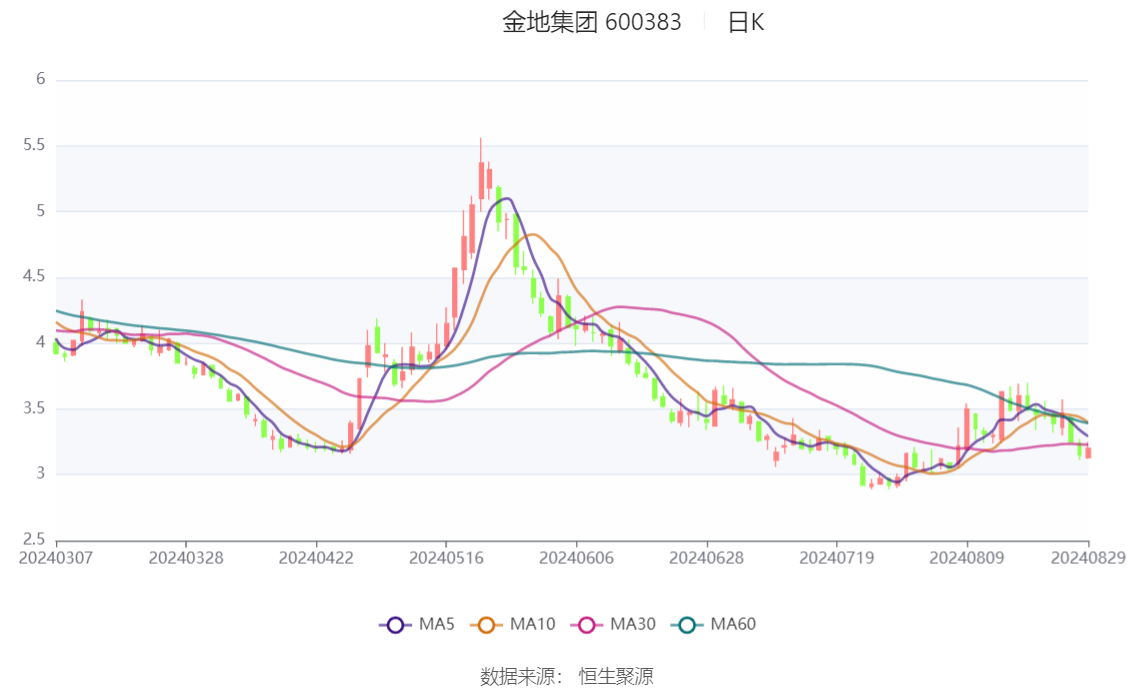The image size is (1134, 689).
Task: Click the y-axis value 3
Action: [40, 474]
